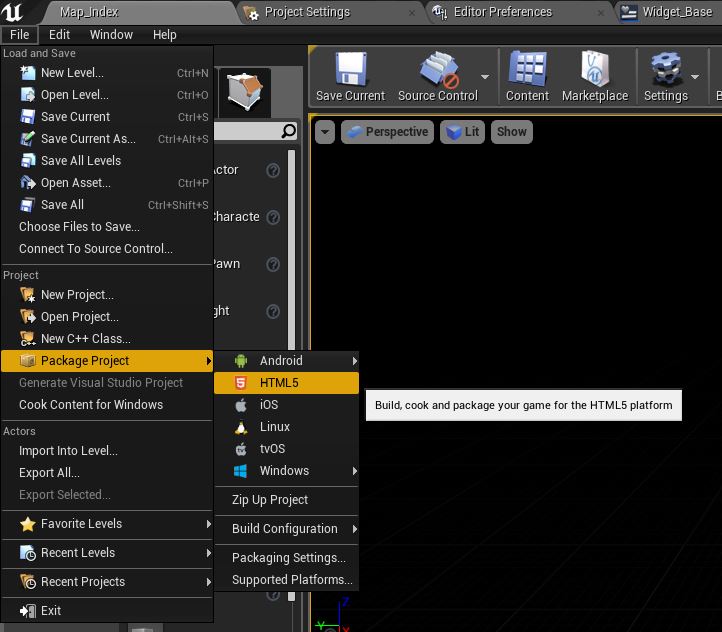
Task: Expand Recent Levels submenu
Action: click(x=107, y=553)
